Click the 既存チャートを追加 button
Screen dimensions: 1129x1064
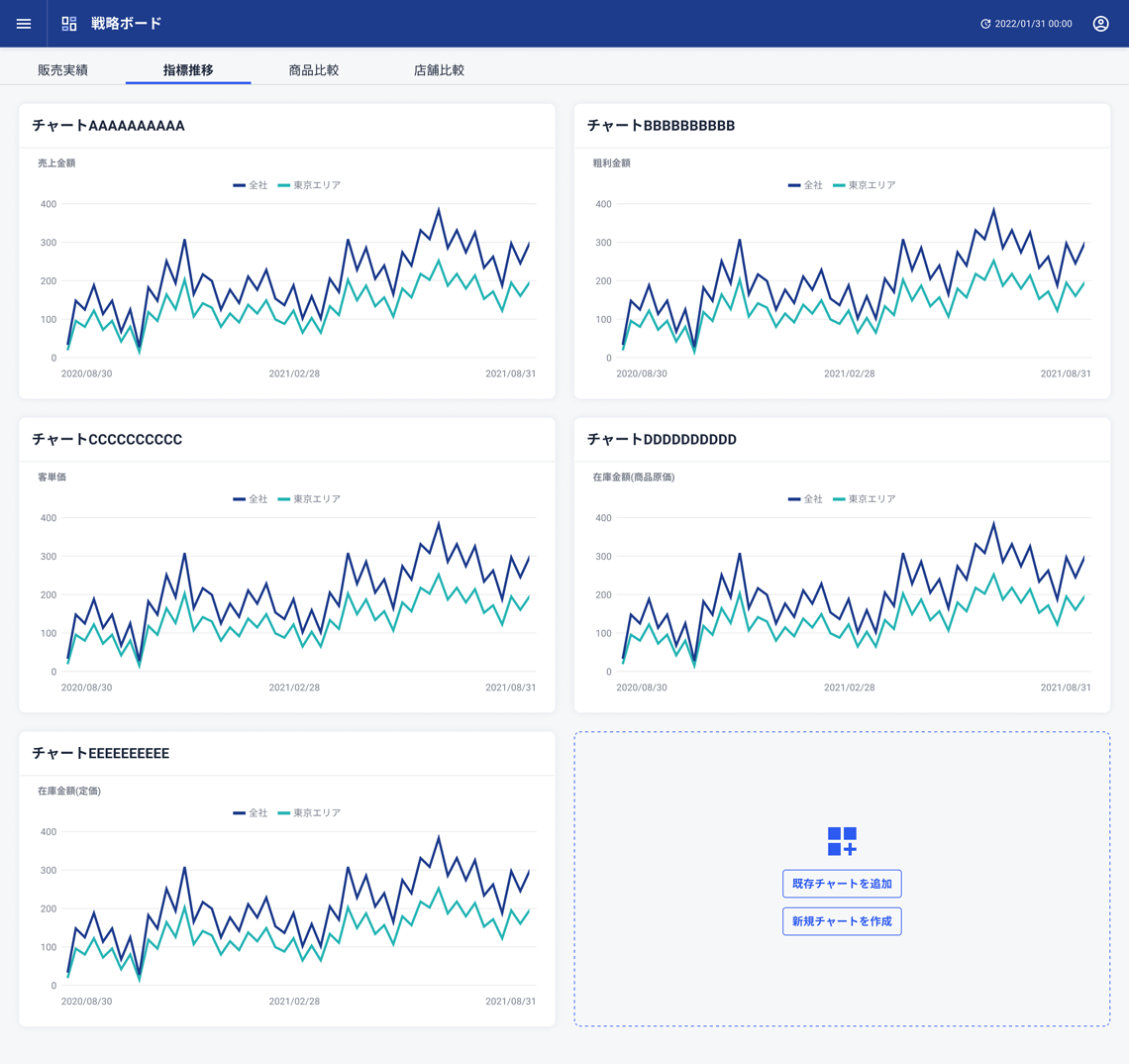842,884
